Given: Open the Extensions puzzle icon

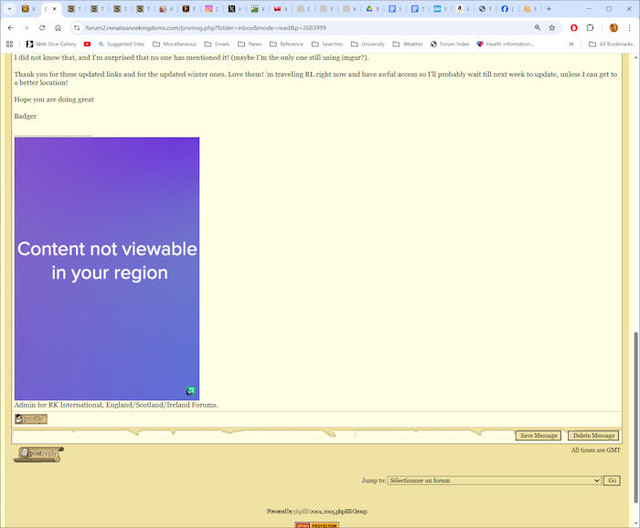Looking at the screenshot, I should click(x=590, y=28).
